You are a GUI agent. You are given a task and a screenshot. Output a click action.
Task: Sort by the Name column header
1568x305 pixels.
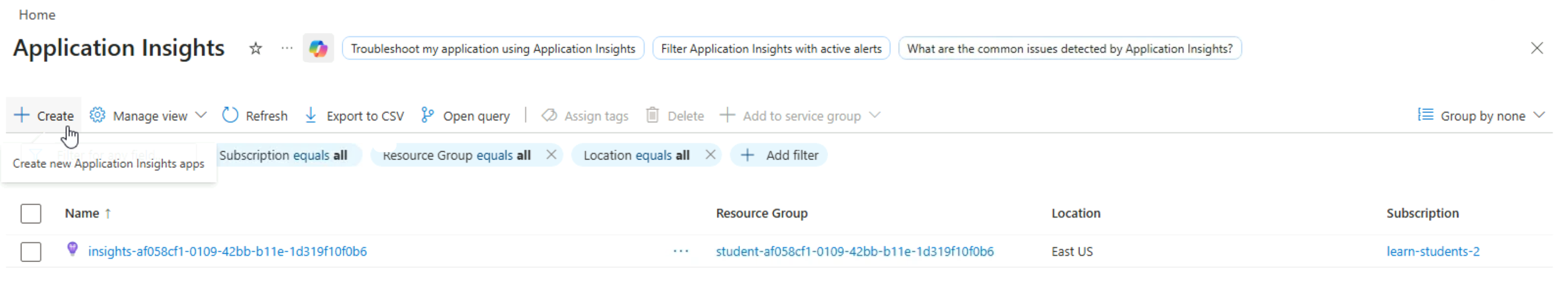[82, 213]
